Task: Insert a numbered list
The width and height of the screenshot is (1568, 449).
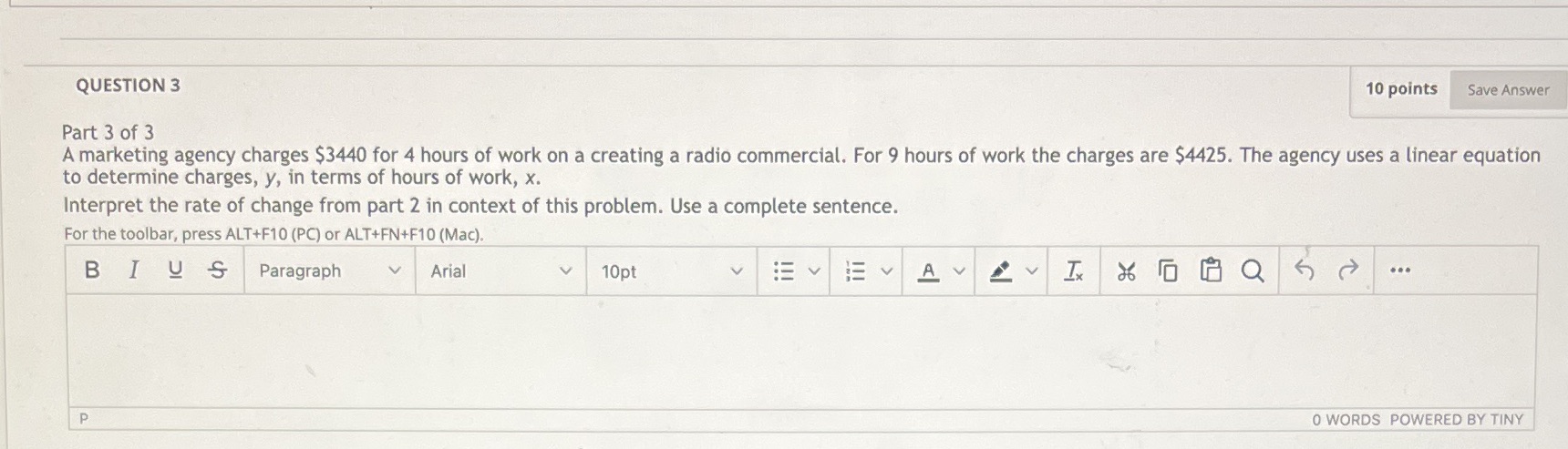Action: pos(855,270)
